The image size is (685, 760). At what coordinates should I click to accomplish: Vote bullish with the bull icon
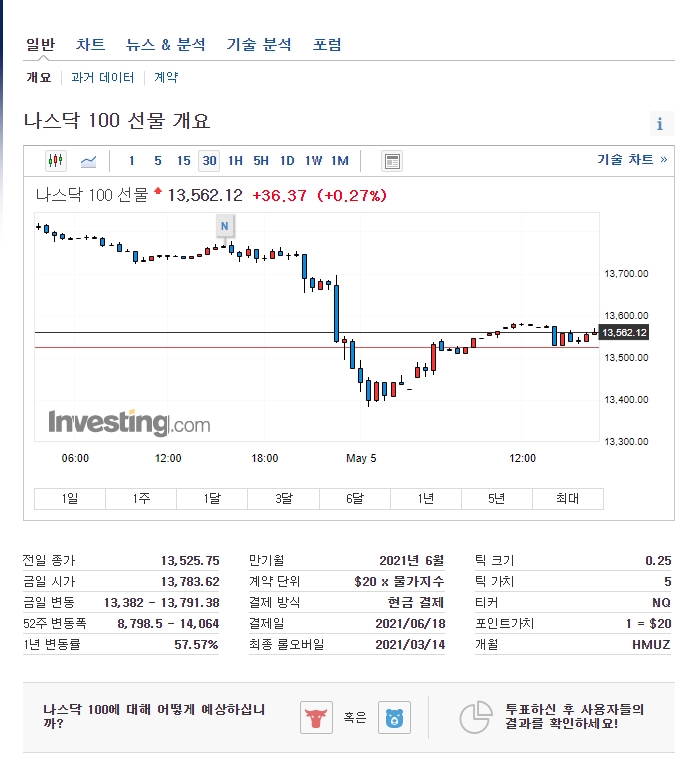(316, 717)
